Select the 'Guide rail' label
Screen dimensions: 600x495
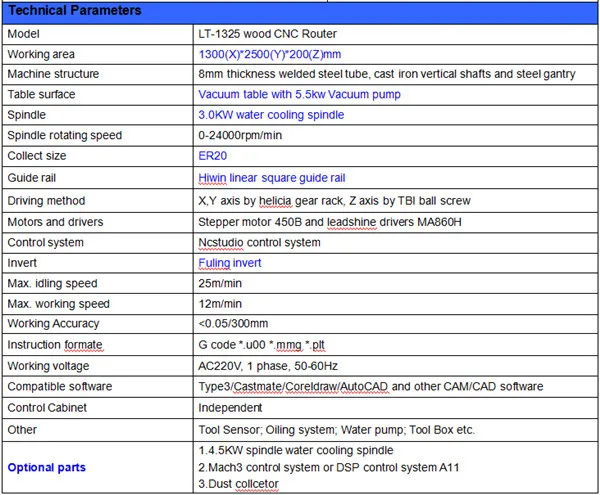point(31,178)
